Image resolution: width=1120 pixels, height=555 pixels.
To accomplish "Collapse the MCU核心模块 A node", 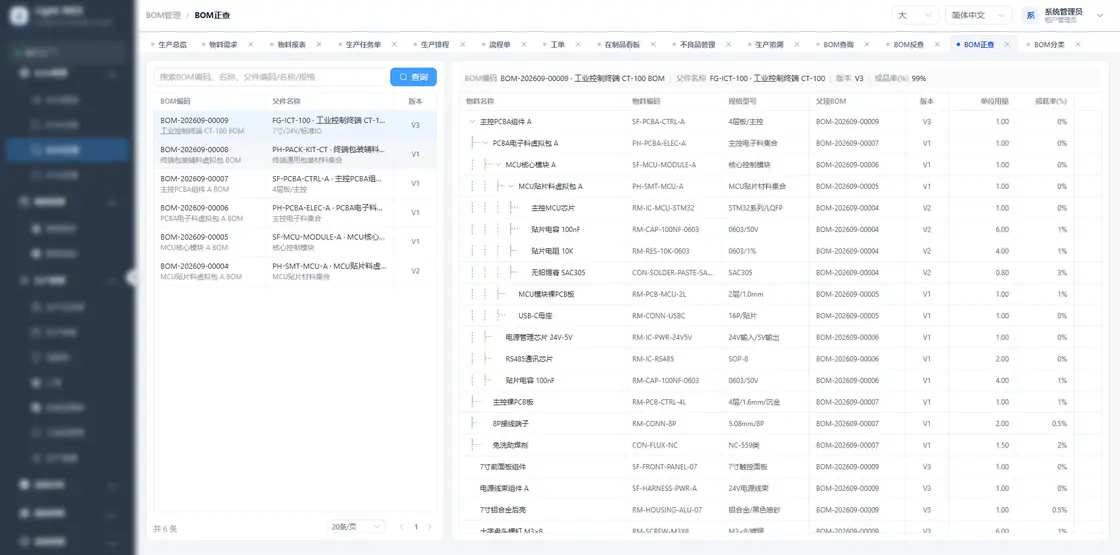I will (498, 164).
